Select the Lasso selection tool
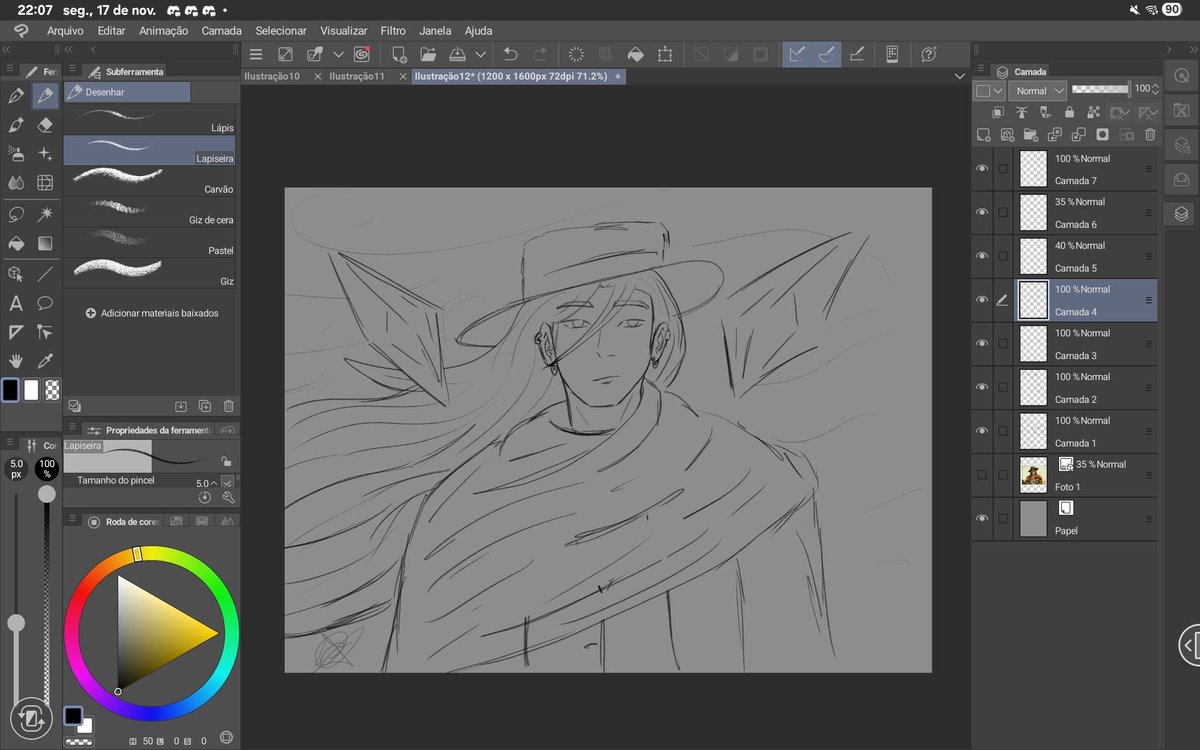This screenshot has height=750, width=1200. point(15,213)
